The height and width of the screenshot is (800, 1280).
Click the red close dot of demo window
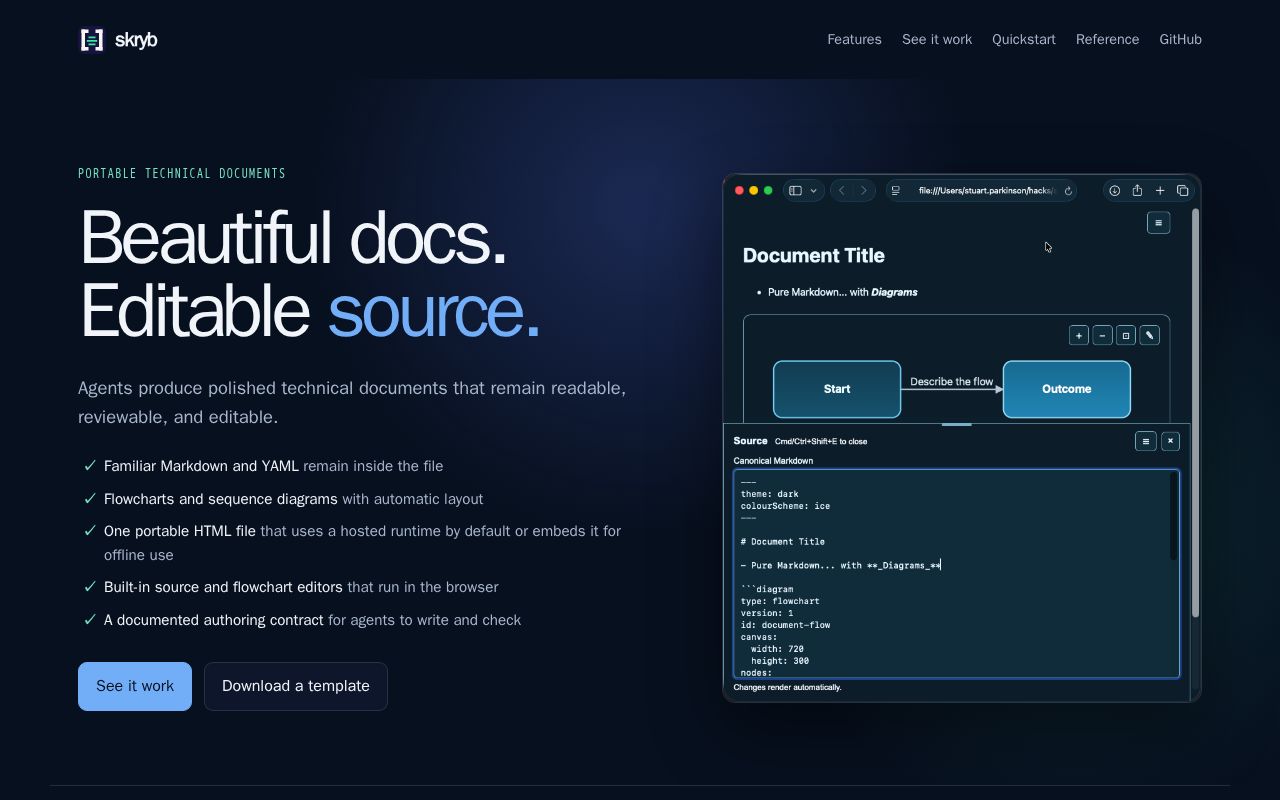[740, 191]
